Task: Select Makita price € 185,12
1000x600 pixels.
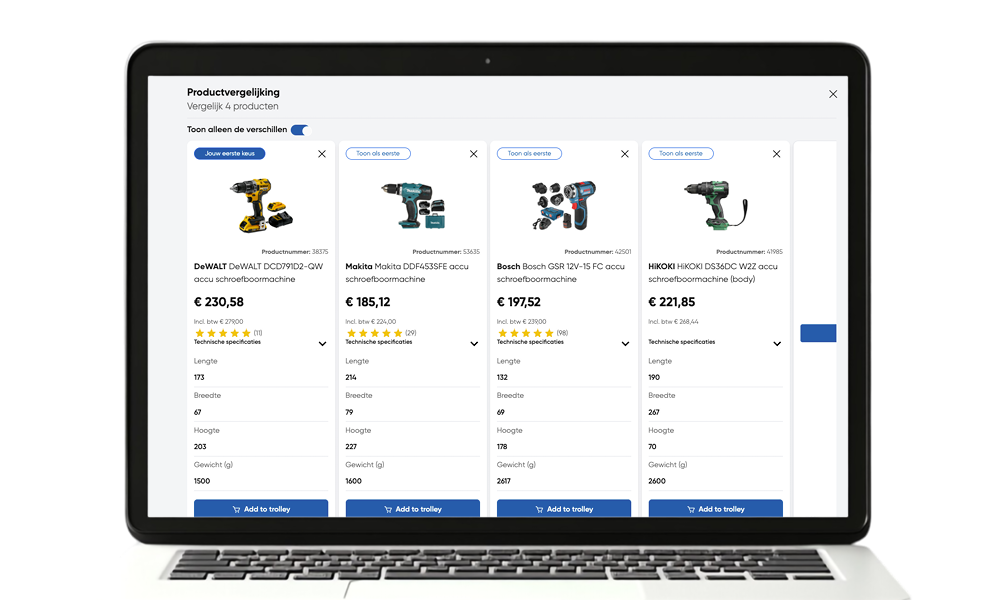Action: 368,302
